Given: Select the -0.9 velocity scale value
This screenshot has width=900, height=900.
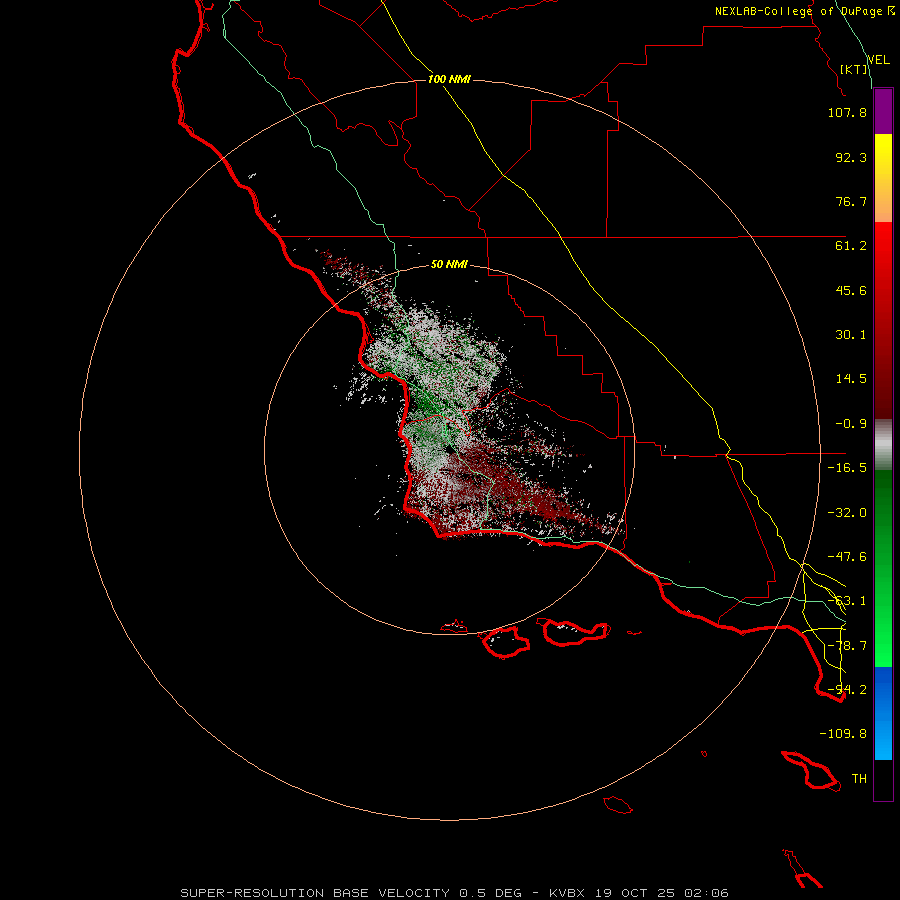Looking at the screenshot, I should tap(851, 424).
